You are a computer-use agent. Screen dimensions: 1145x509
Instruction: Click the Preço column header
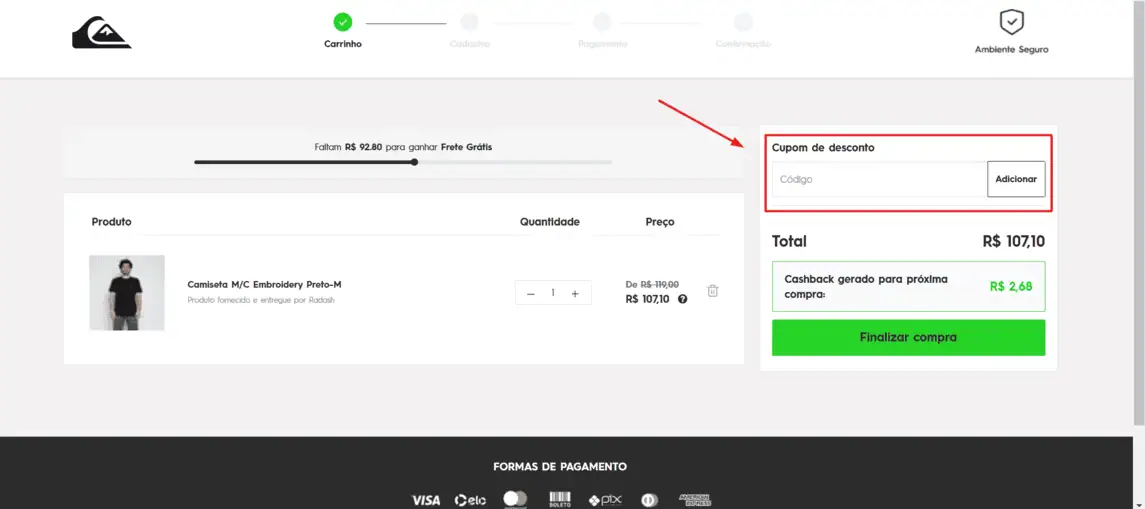660,221
